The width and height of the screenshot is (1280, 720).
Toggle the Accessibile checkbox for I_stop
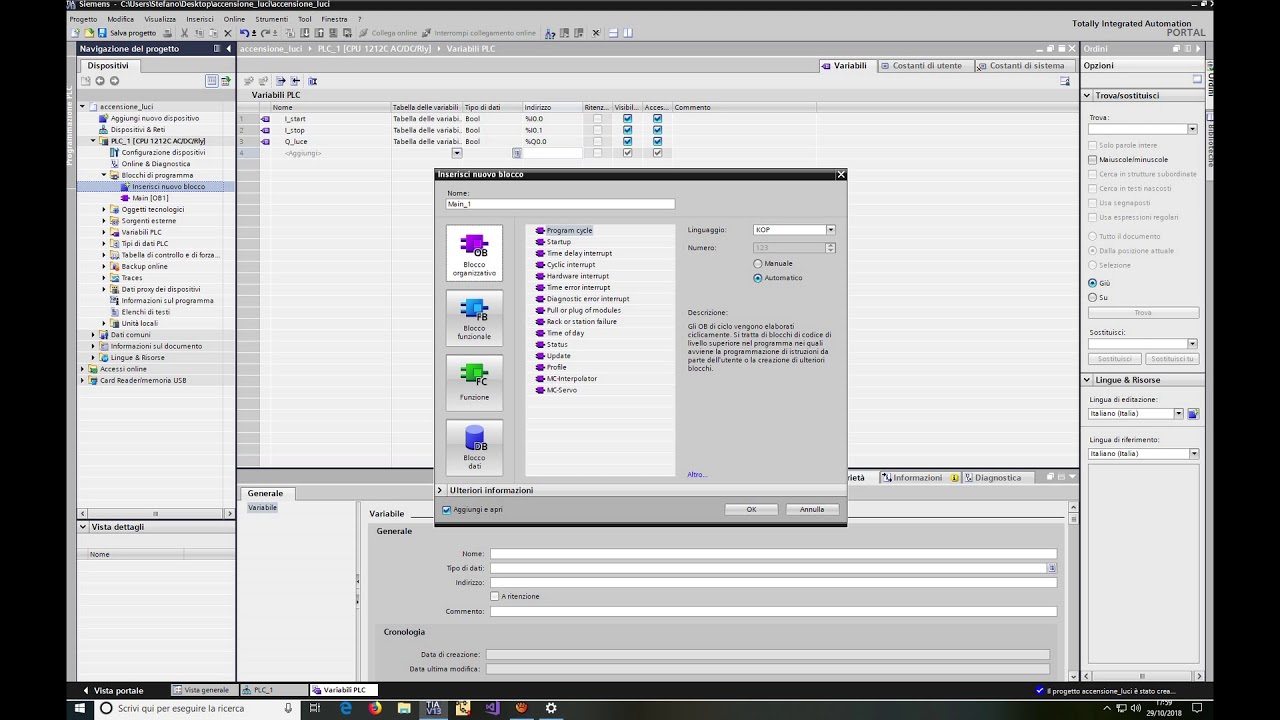coord(657,130)
